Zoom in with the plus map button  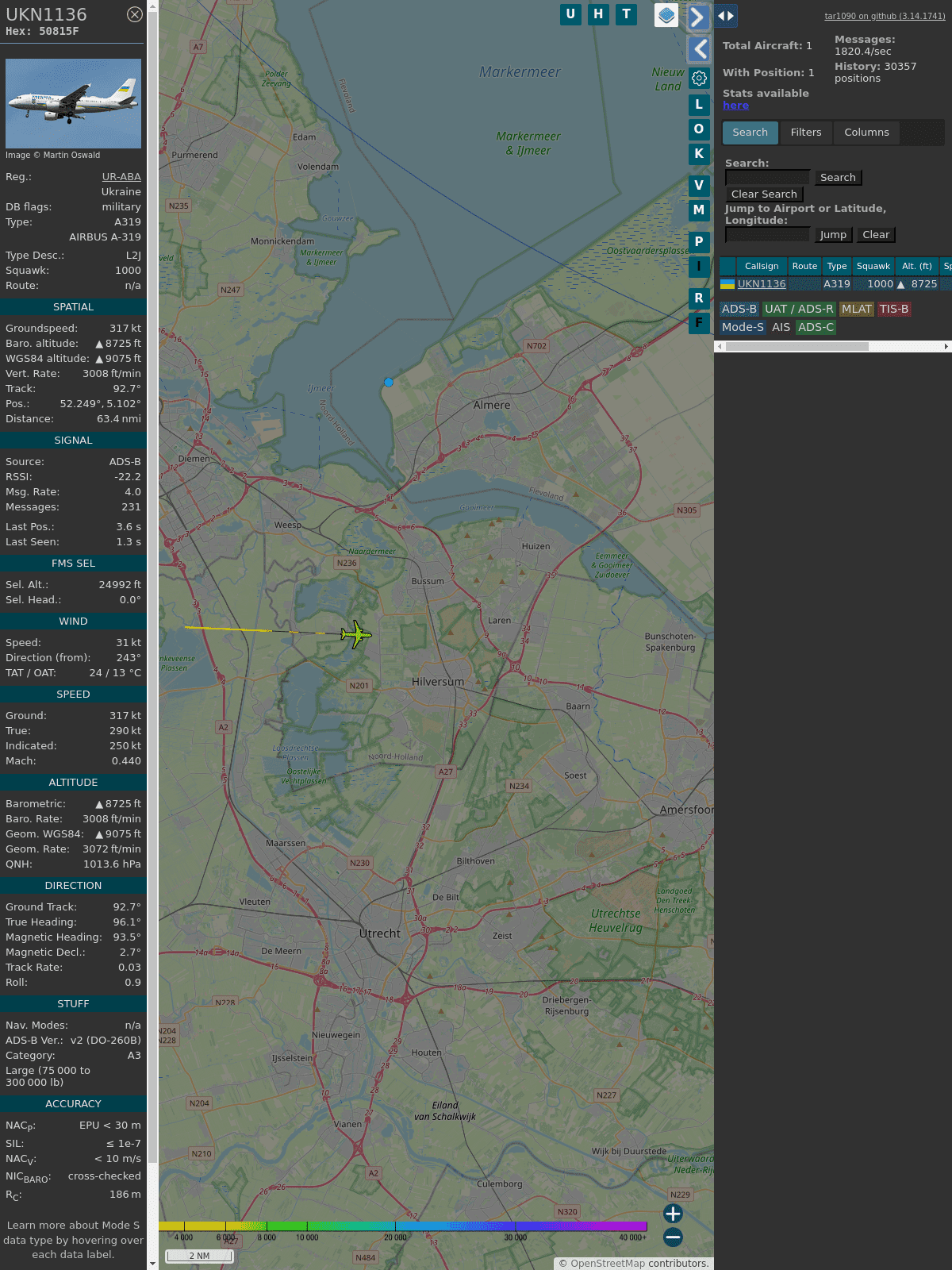pos(673,1214)
